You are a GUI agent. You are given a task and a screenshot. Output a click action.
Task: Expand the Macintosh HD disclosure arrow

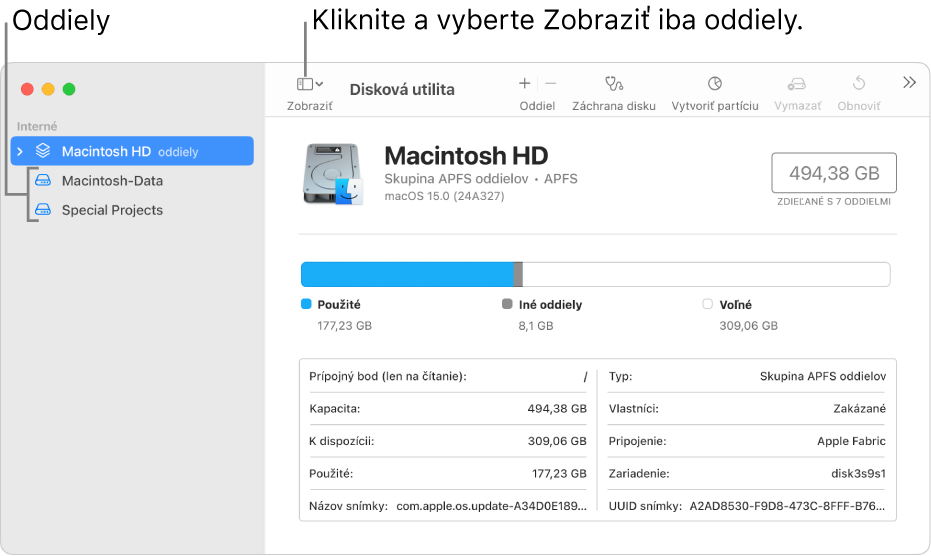tap(20, 151)
